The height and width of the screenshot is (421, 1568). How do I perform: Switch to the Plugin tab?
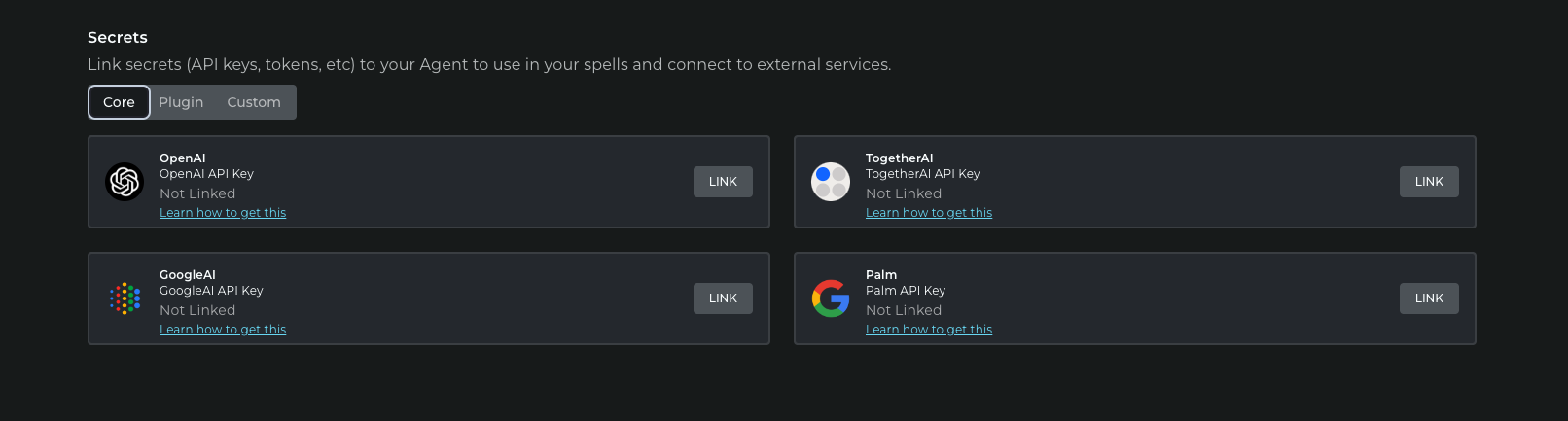(x=181, y=102)
